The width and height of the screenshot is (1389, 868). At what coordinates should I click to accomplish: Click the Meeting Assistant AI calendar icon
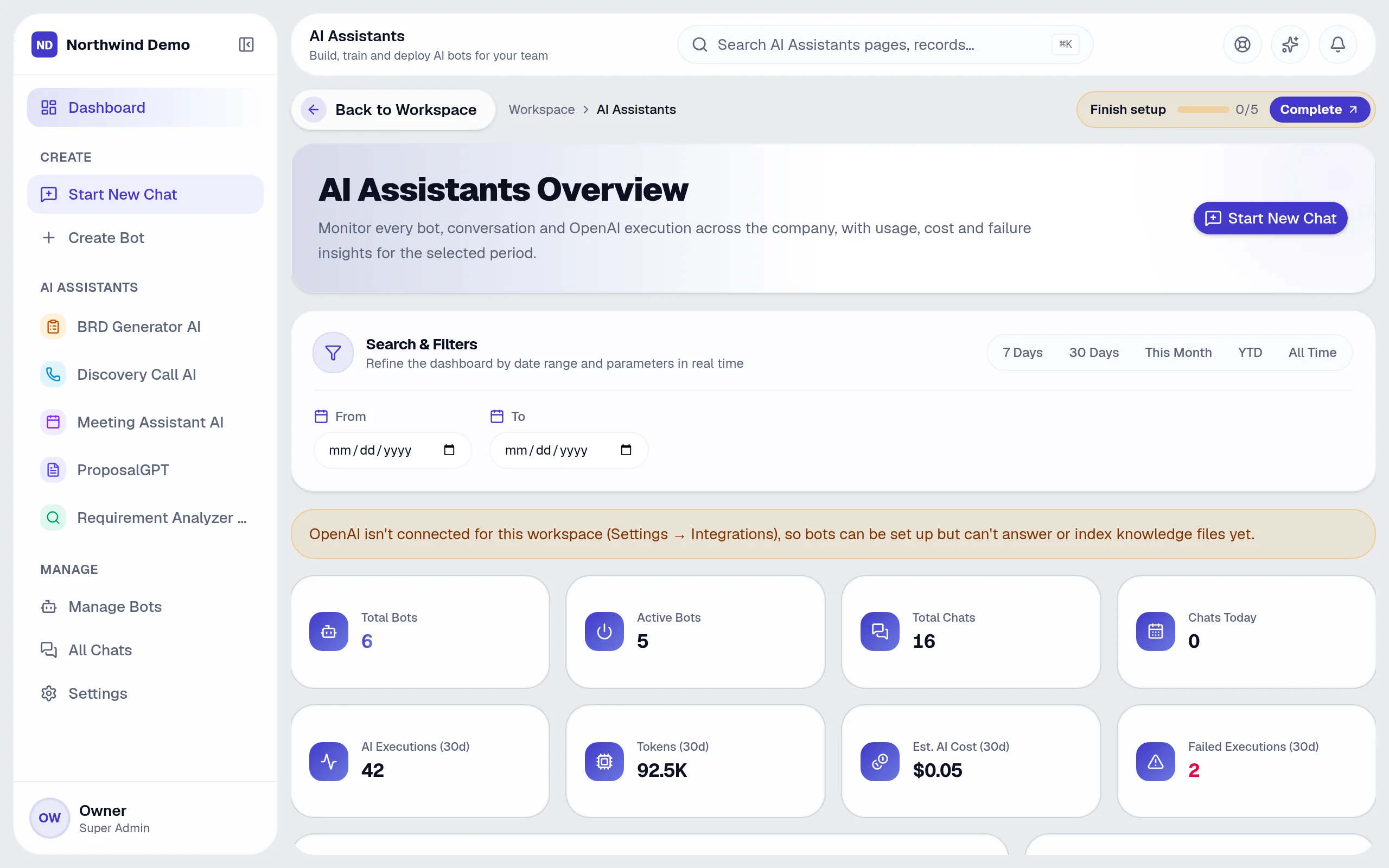pos(53,422)
